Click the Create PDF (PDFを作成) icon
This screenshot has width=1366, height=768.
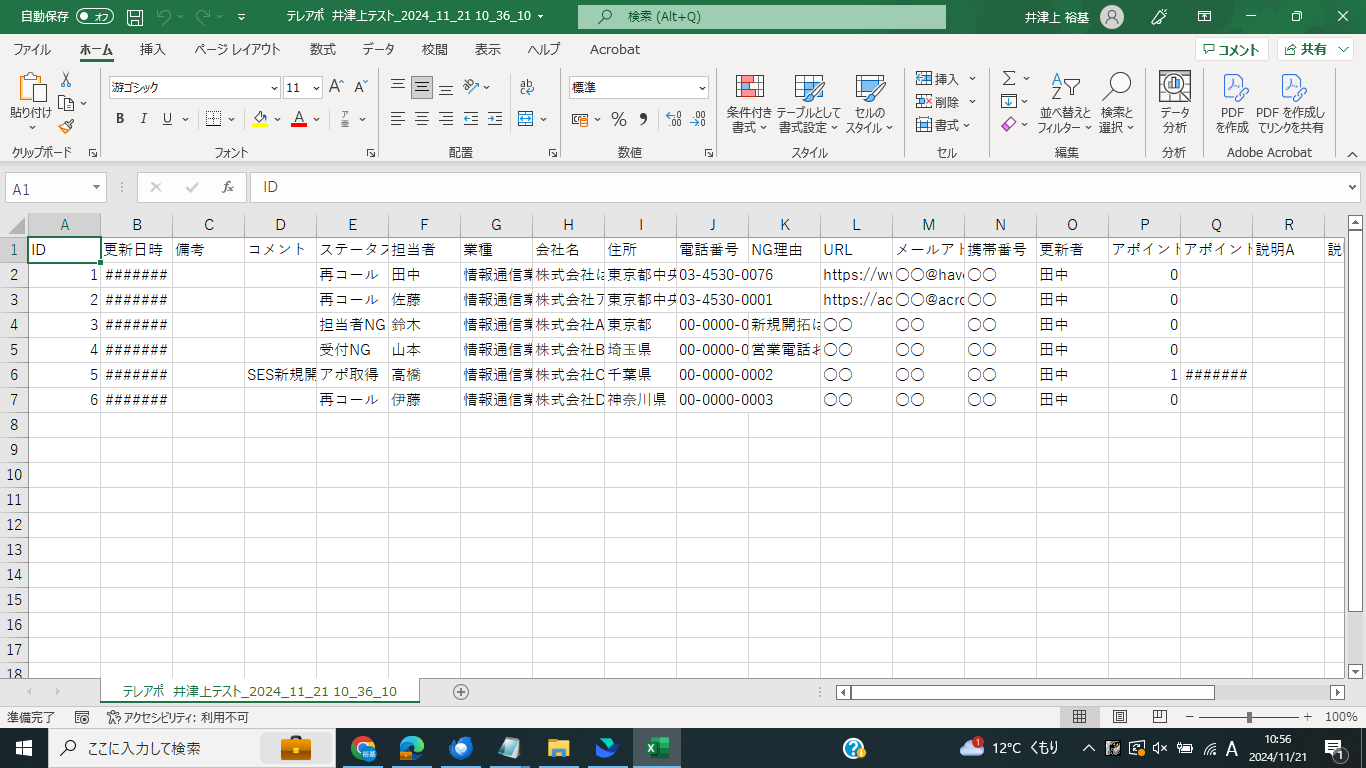click(1232, 104)
